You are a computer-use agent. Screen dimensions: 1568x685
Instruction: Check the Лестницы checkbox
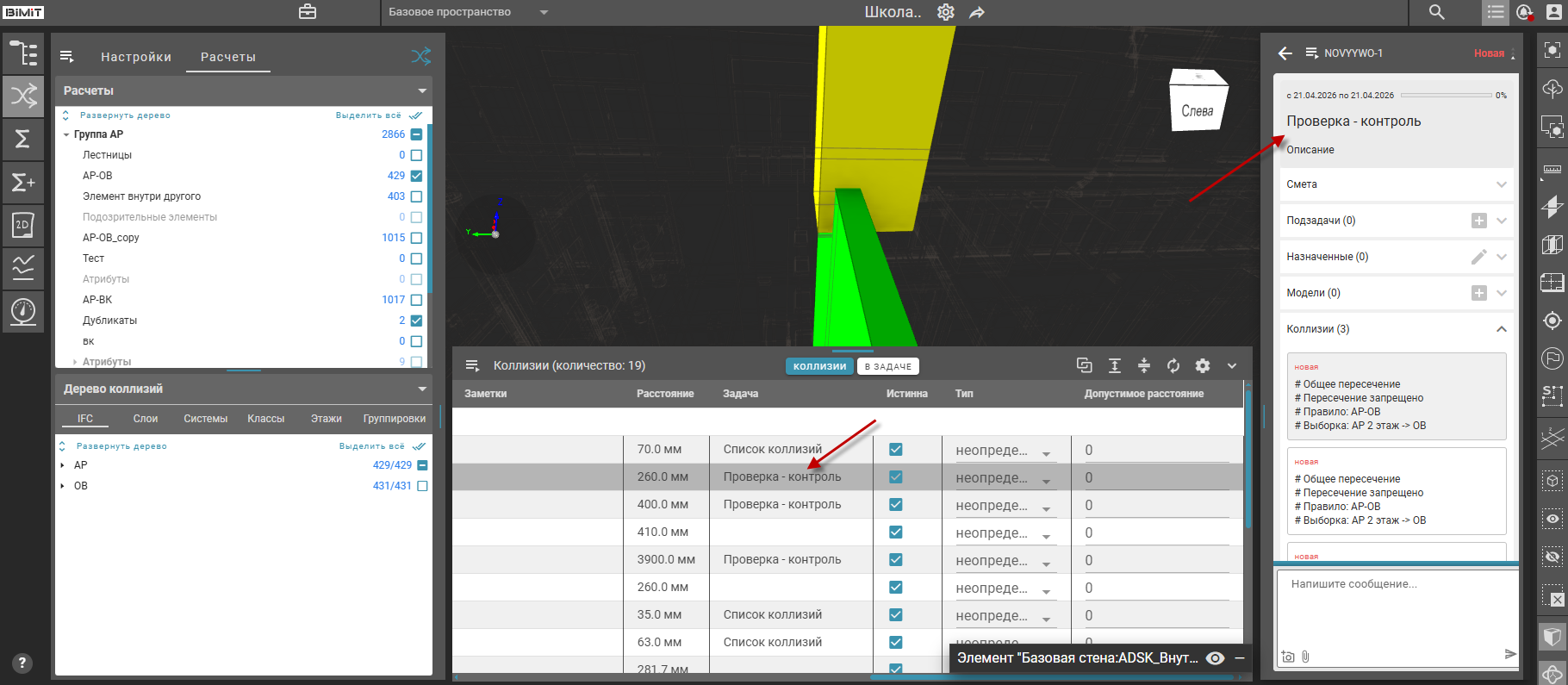(417, 155)
